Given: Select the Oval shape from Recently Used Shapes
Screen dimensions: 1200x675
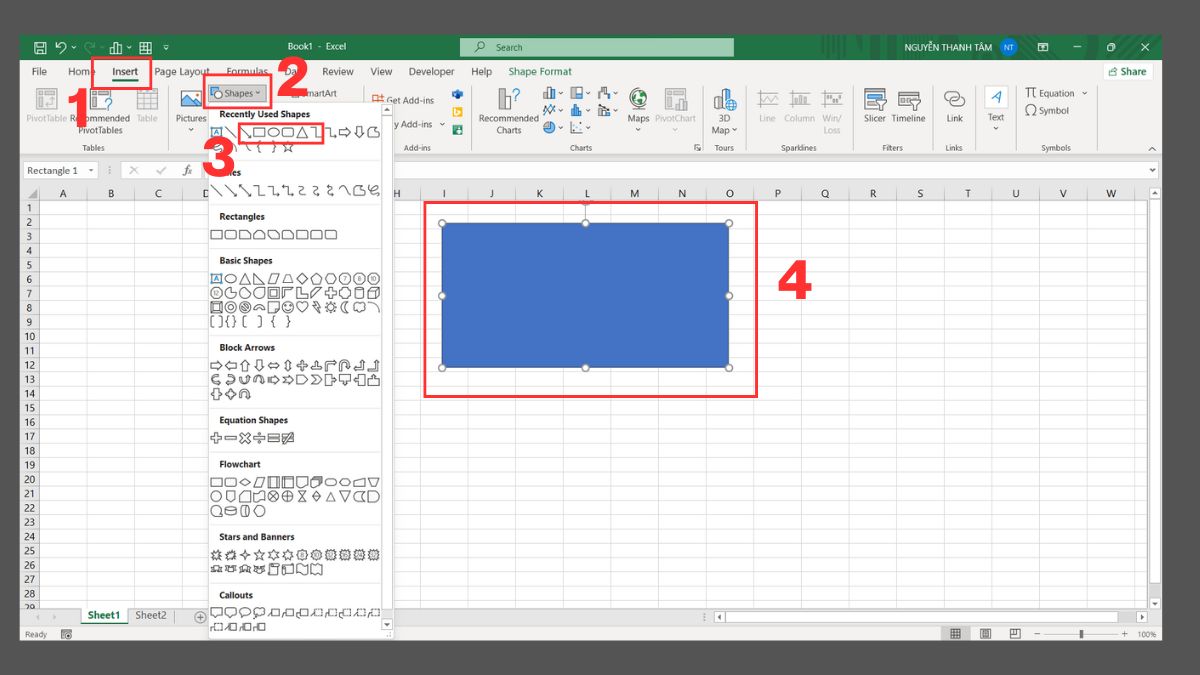Looking at the screenshot, I should click(x=273, y=133).
